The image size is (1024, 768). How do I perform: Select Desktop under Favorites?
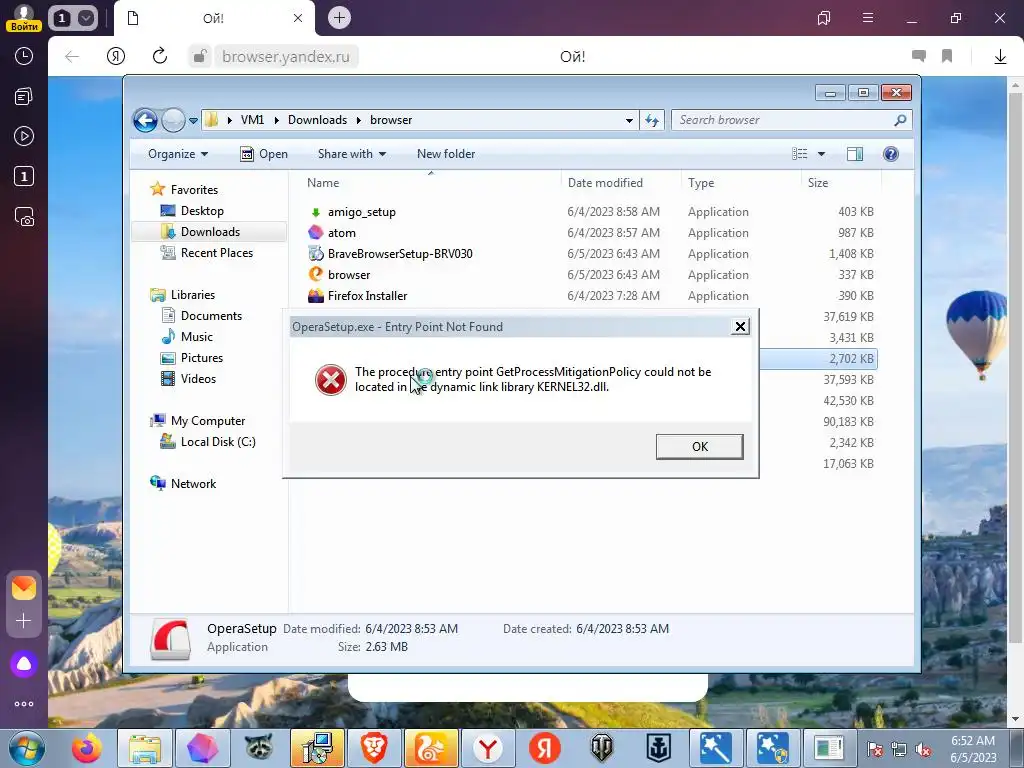point(202,211)
